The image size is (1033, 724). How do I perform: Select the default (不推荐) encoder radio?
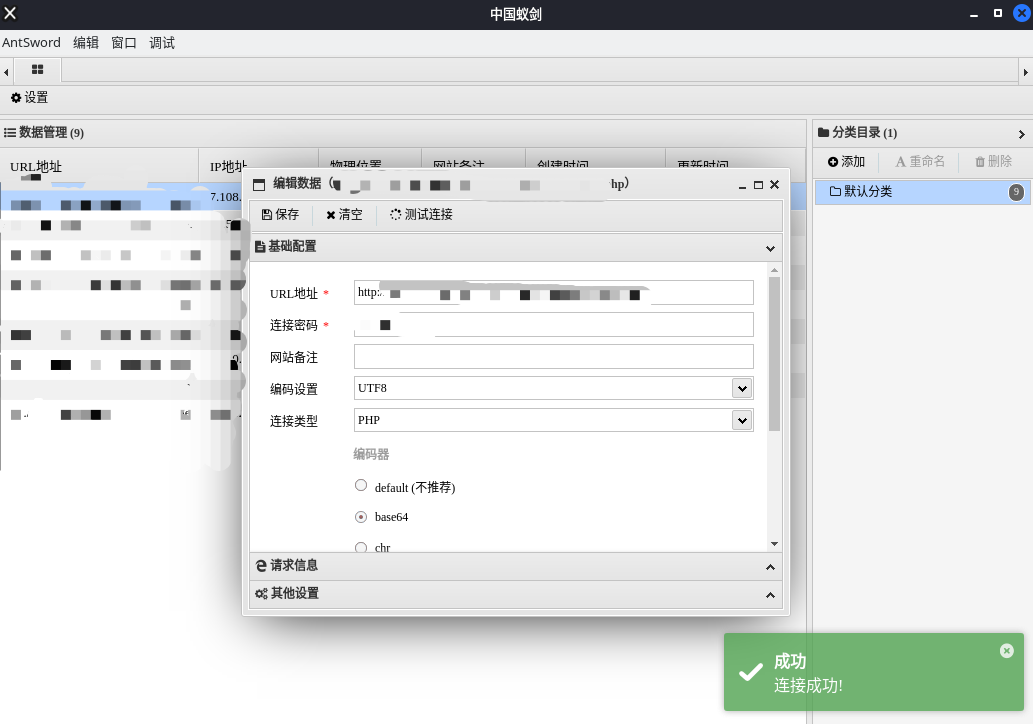click(361, 486)
